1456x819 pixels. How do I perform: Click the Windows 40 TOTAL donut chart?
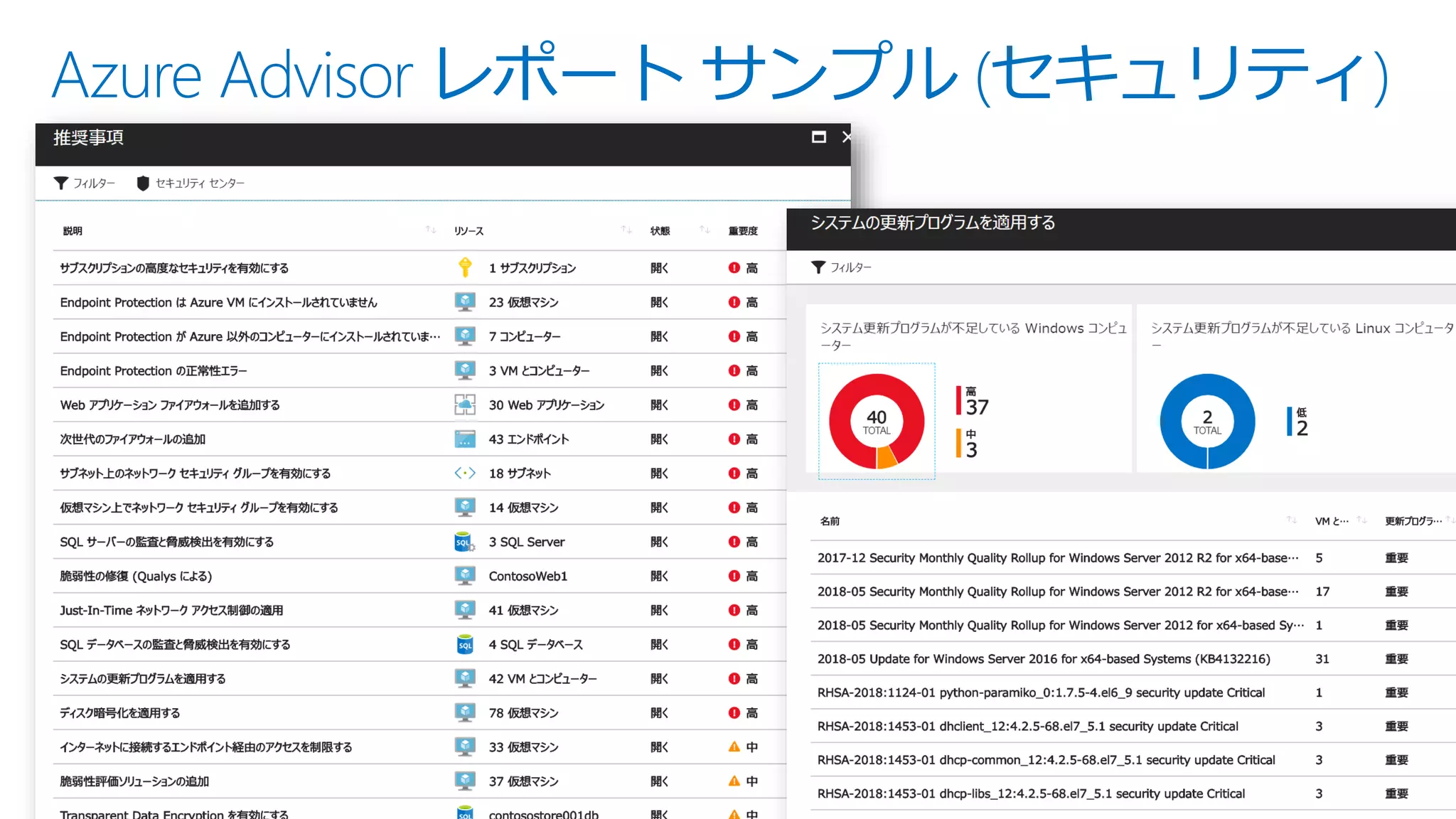coord(877,422)
